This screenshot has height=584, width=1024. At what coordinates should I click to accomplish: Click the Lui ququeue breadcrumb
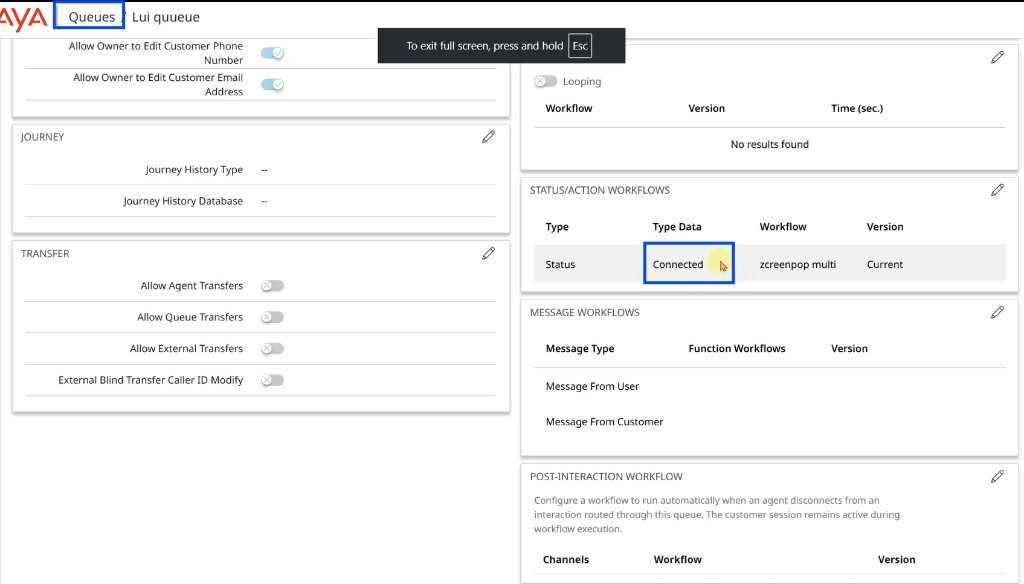pos(166,17)
